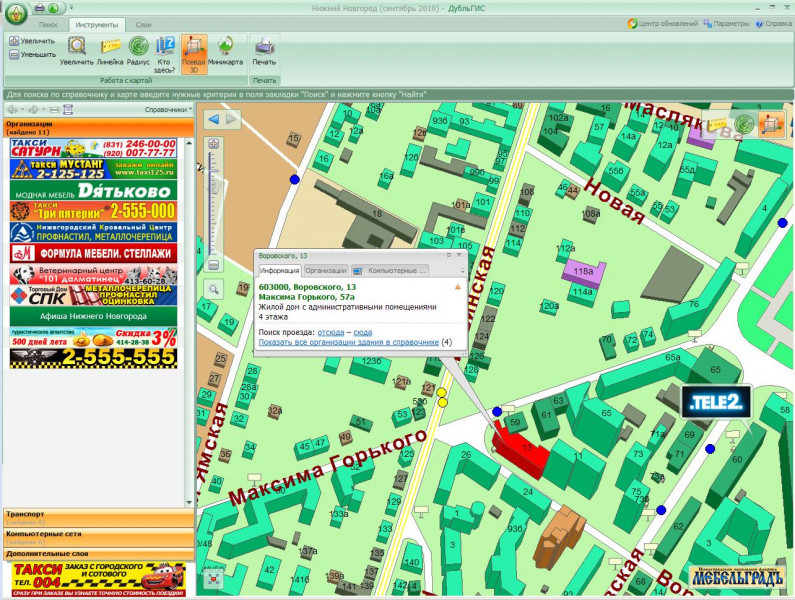Screen dimensions: 795x600
Task: Open Афиша Нижнего Новгорода entry
Action: coord(93,316)
